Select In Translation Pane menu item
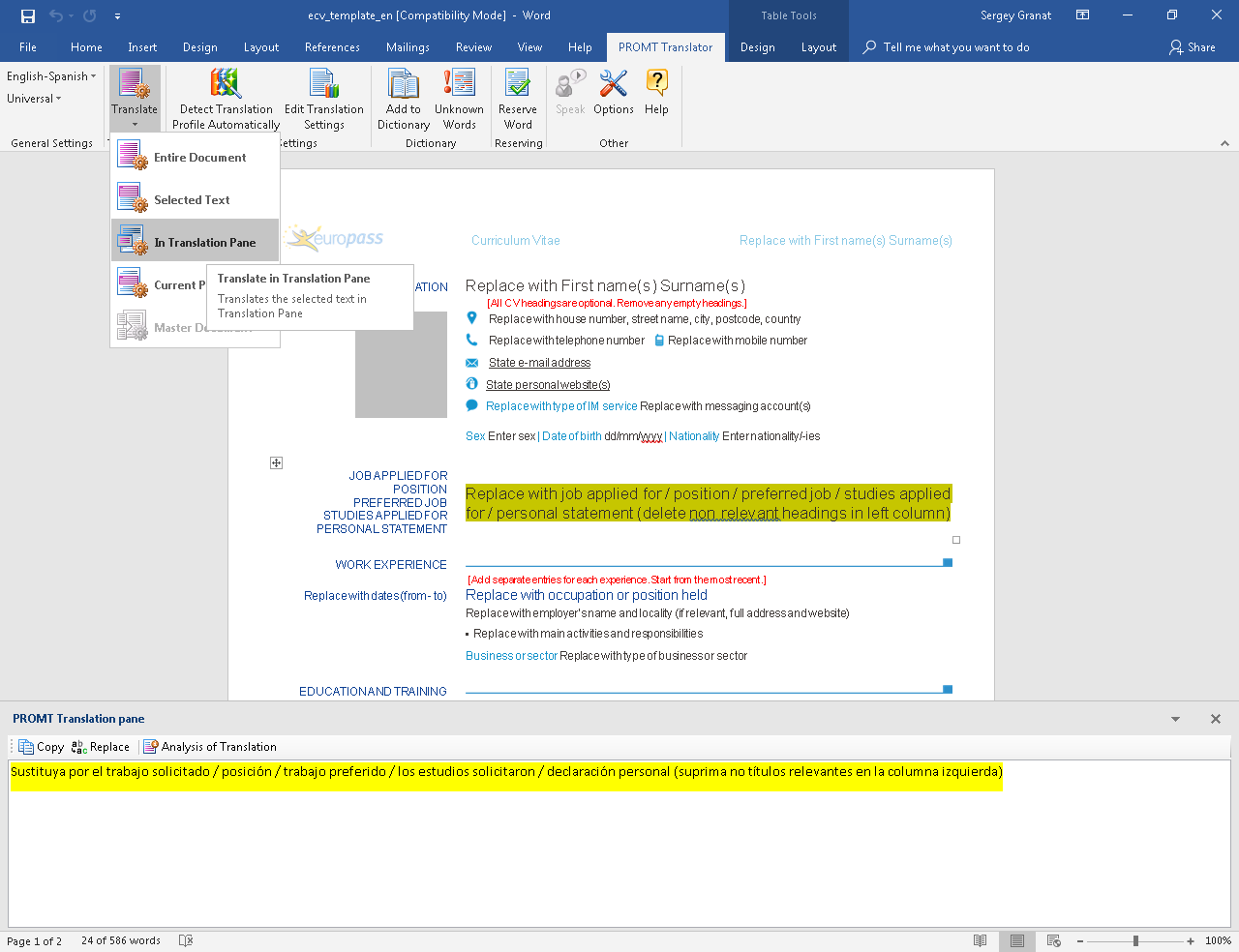 (x=195, y=242)
